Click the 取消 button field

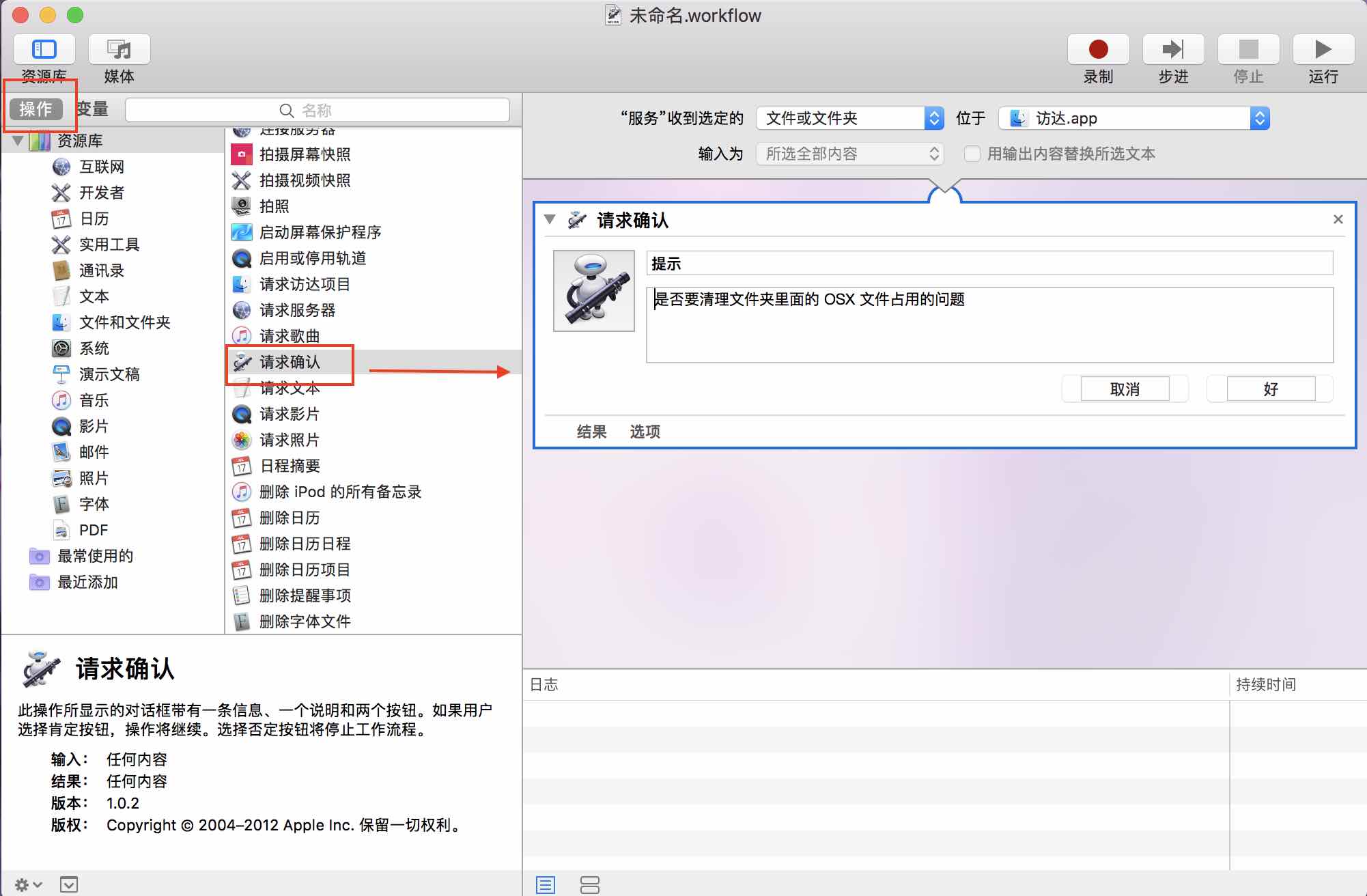[x=1125, y=389]
